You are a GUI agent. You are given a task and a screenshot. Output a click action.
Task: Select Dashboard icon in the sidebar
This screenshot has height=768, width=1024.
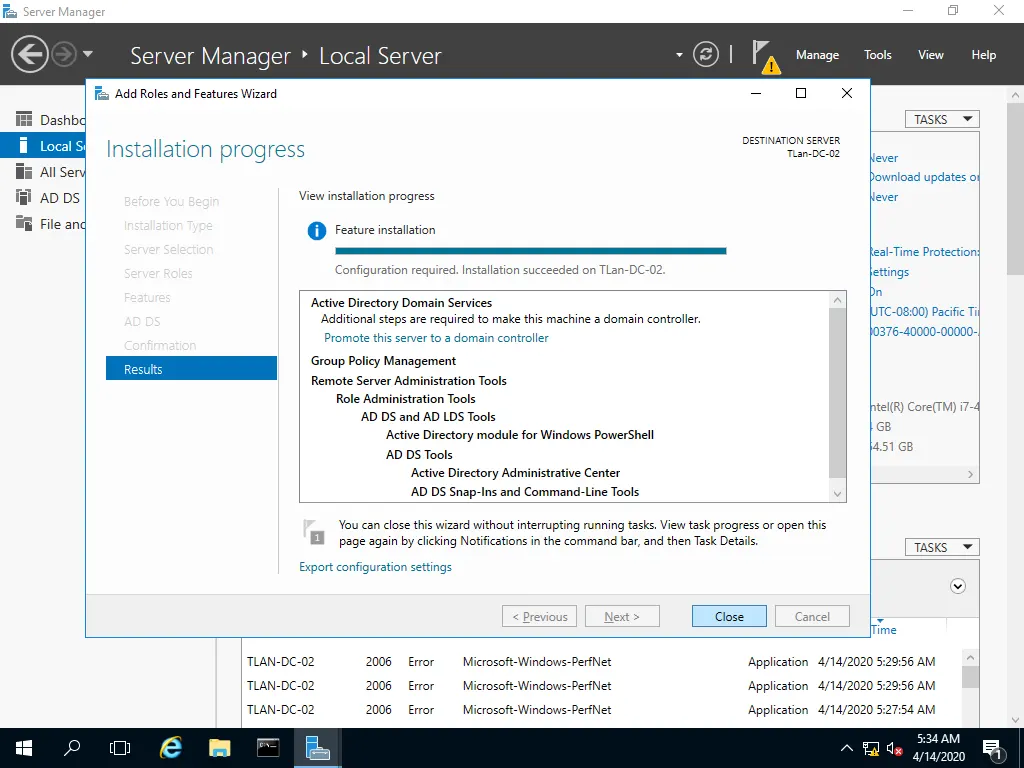(x=24, y=120)
